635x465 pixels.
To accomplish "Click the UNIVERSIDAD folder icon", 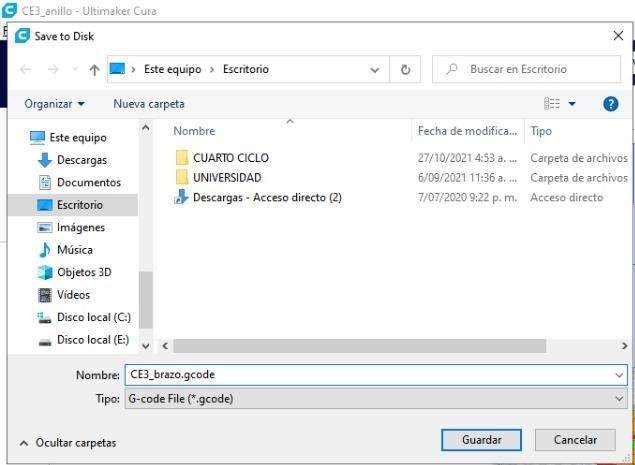I will (182, 178).
